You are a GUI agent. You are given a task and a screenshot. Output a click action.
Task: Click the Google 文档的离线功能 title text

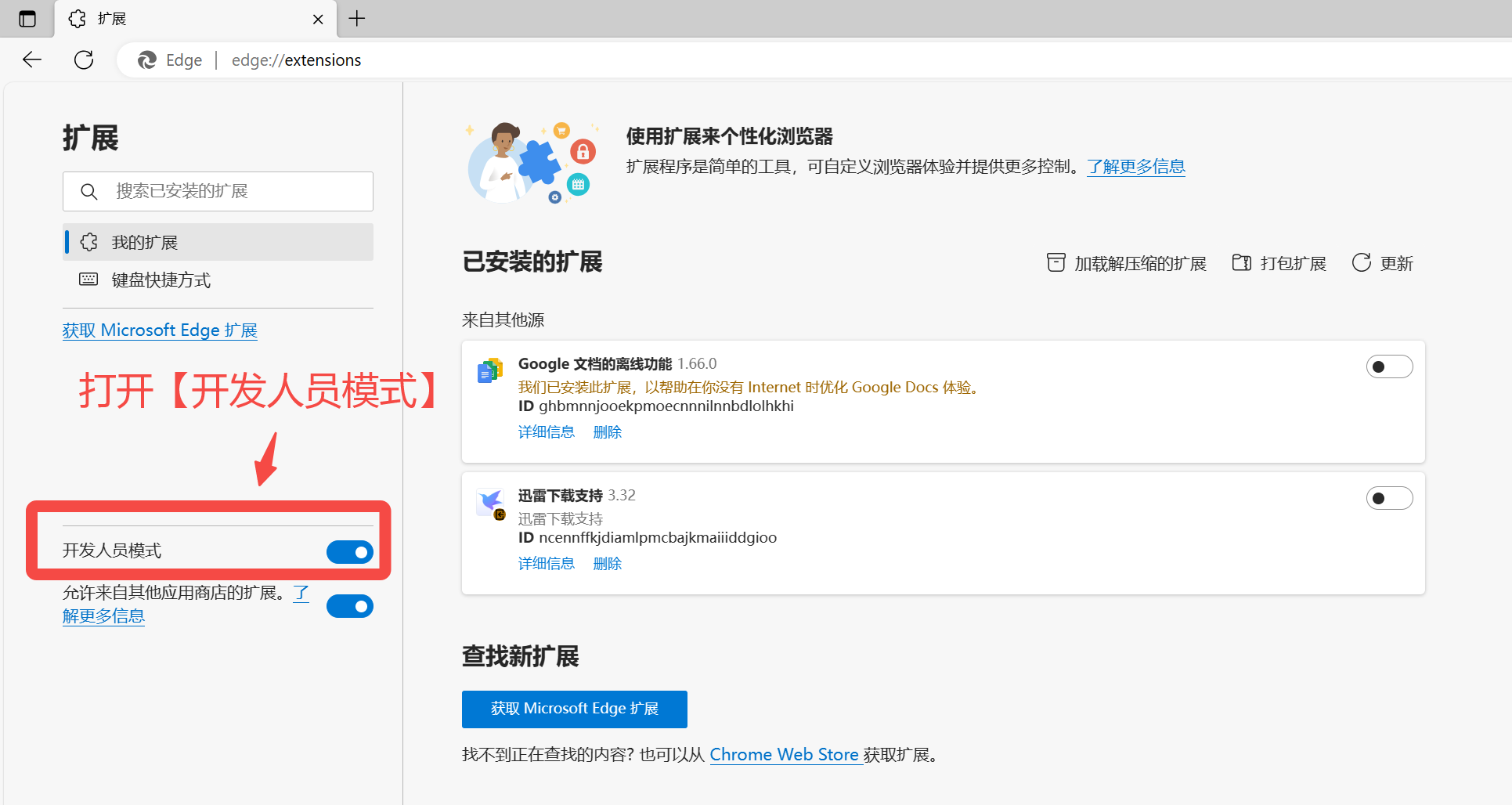(x=595, y=364)
